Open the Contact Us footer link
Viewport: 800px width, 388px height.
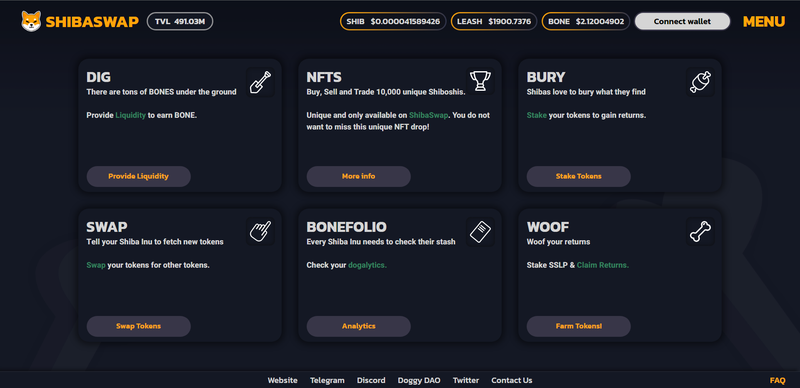(512, 380)
